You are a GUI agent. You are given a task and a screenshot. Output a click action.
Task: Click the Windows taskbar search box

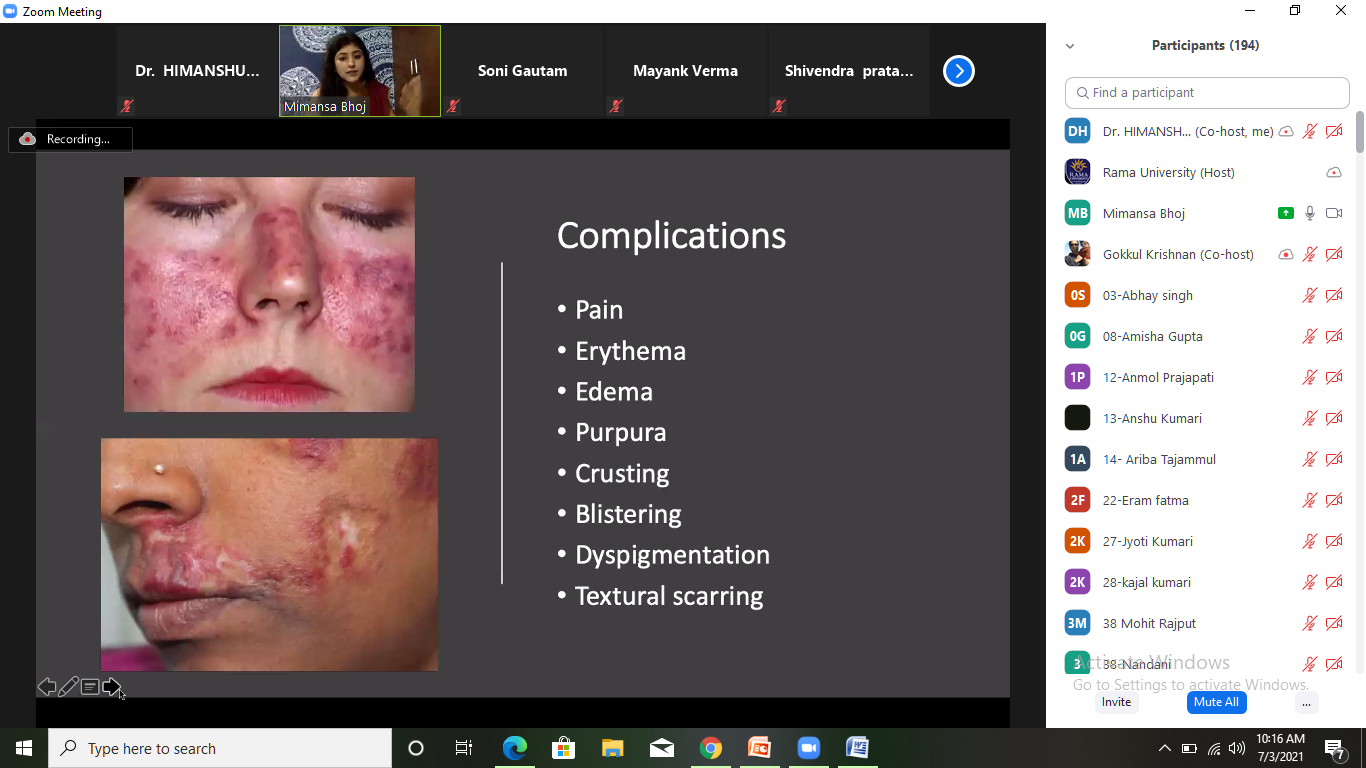(220, 748)
